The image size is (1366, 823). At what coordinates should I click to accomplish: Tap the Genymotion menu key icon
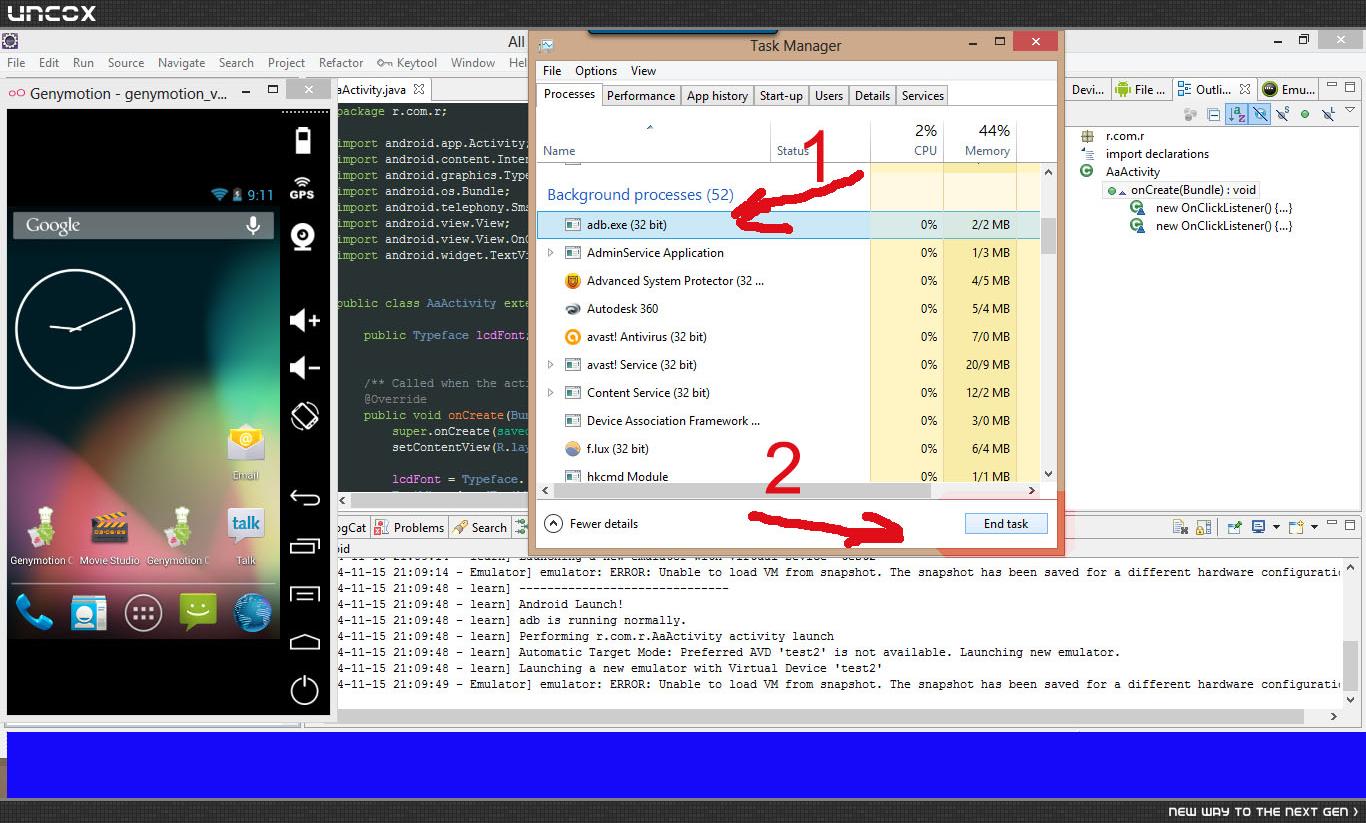point(304,595)
